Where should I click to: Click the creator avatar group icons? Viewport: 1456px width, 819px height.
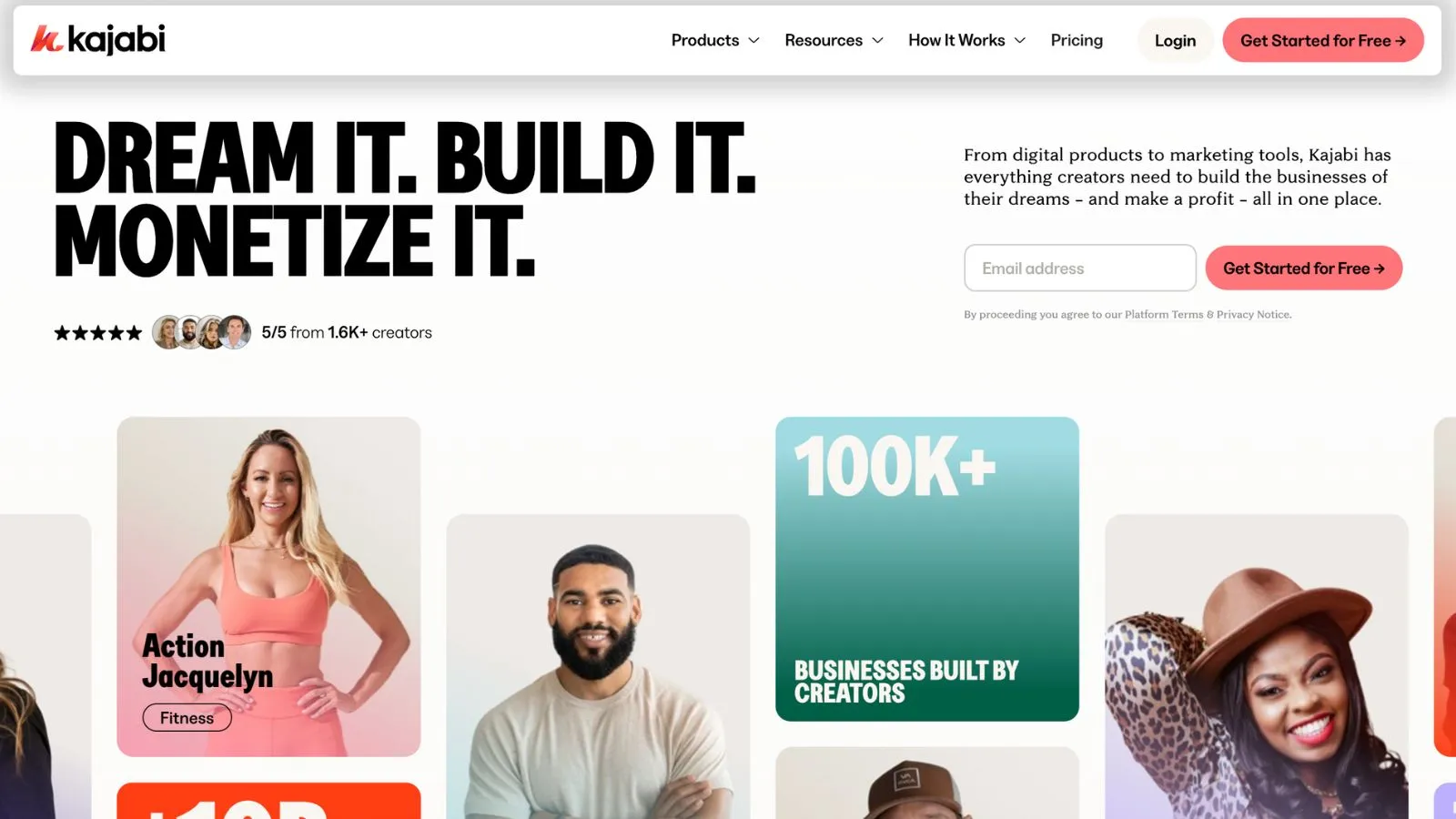pyautogui.click(x=201, y=332)
